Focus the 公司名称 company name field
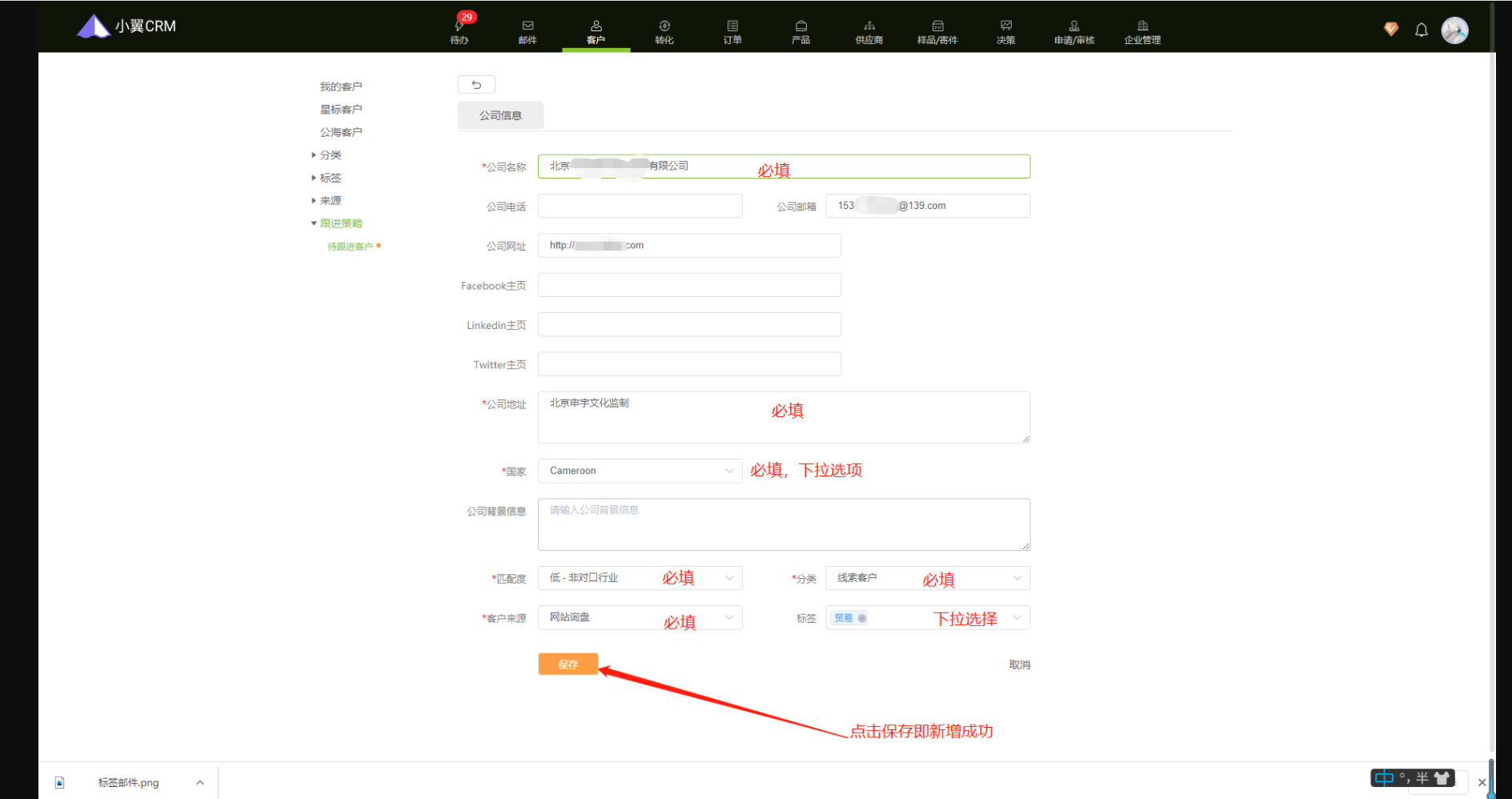 pos(784,167)
